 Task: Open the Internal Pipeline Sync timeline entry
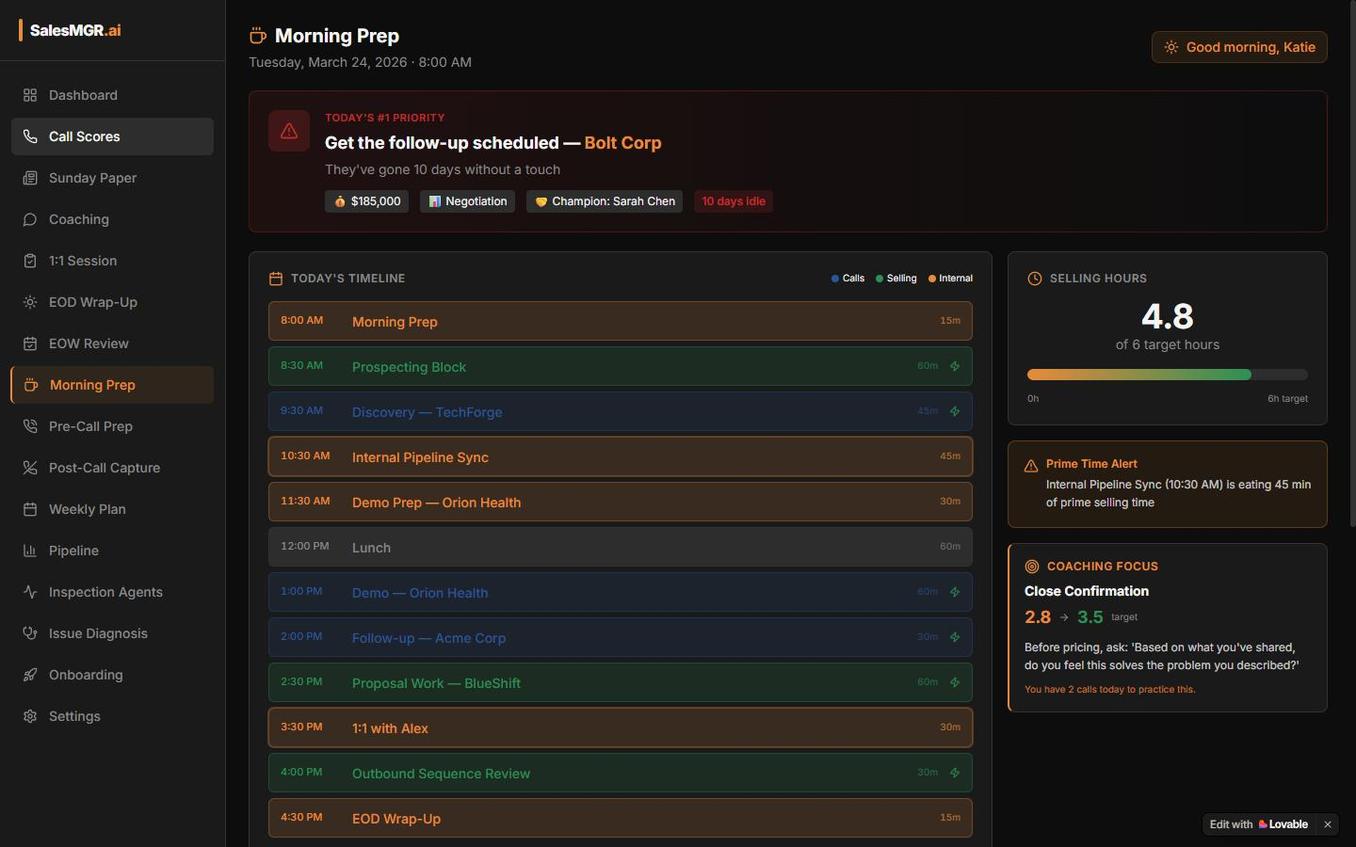click(620, 457)
